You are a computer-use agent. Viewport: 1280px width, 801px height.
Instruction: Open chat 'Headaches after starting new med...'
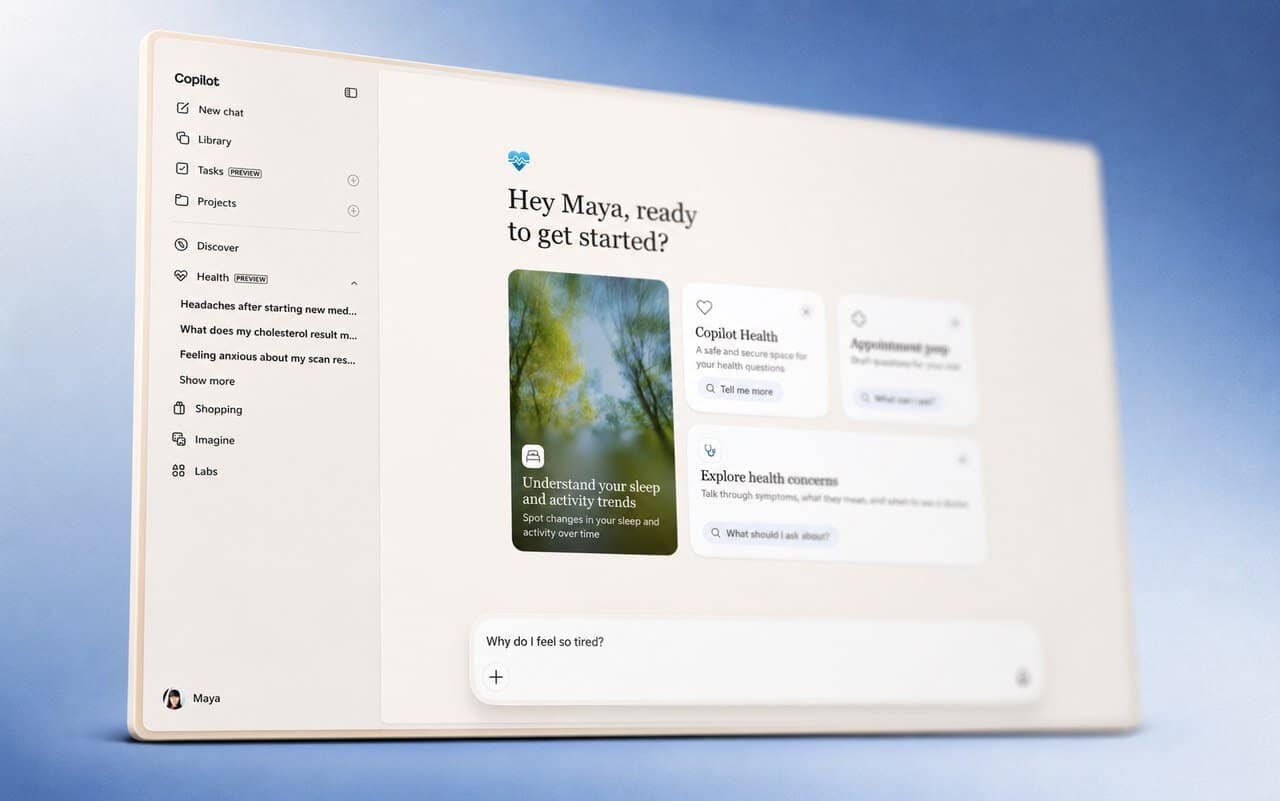point(268,308)
